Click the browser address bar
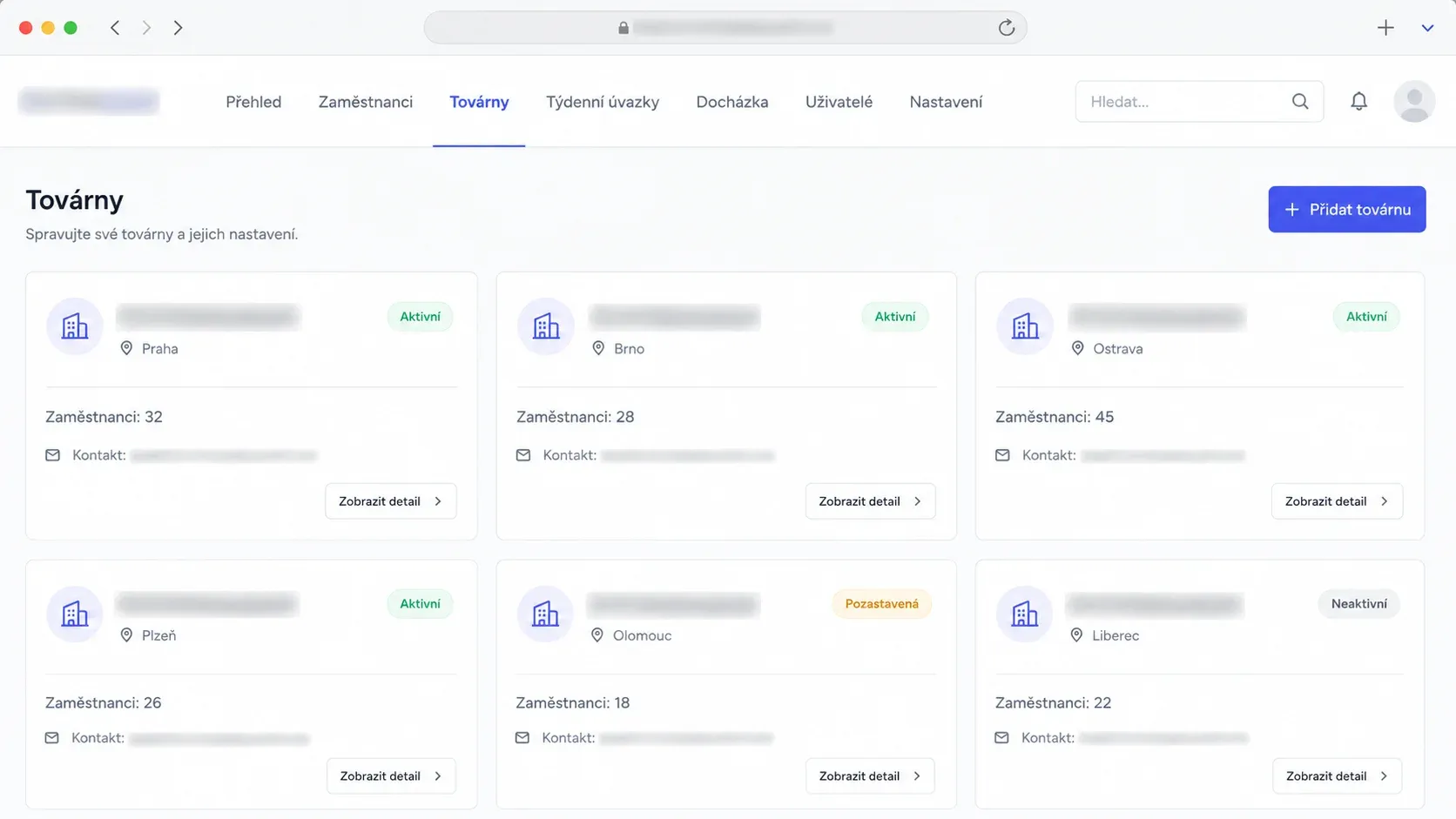This screenshot has height=819, width=1456. tap(725, 28)
